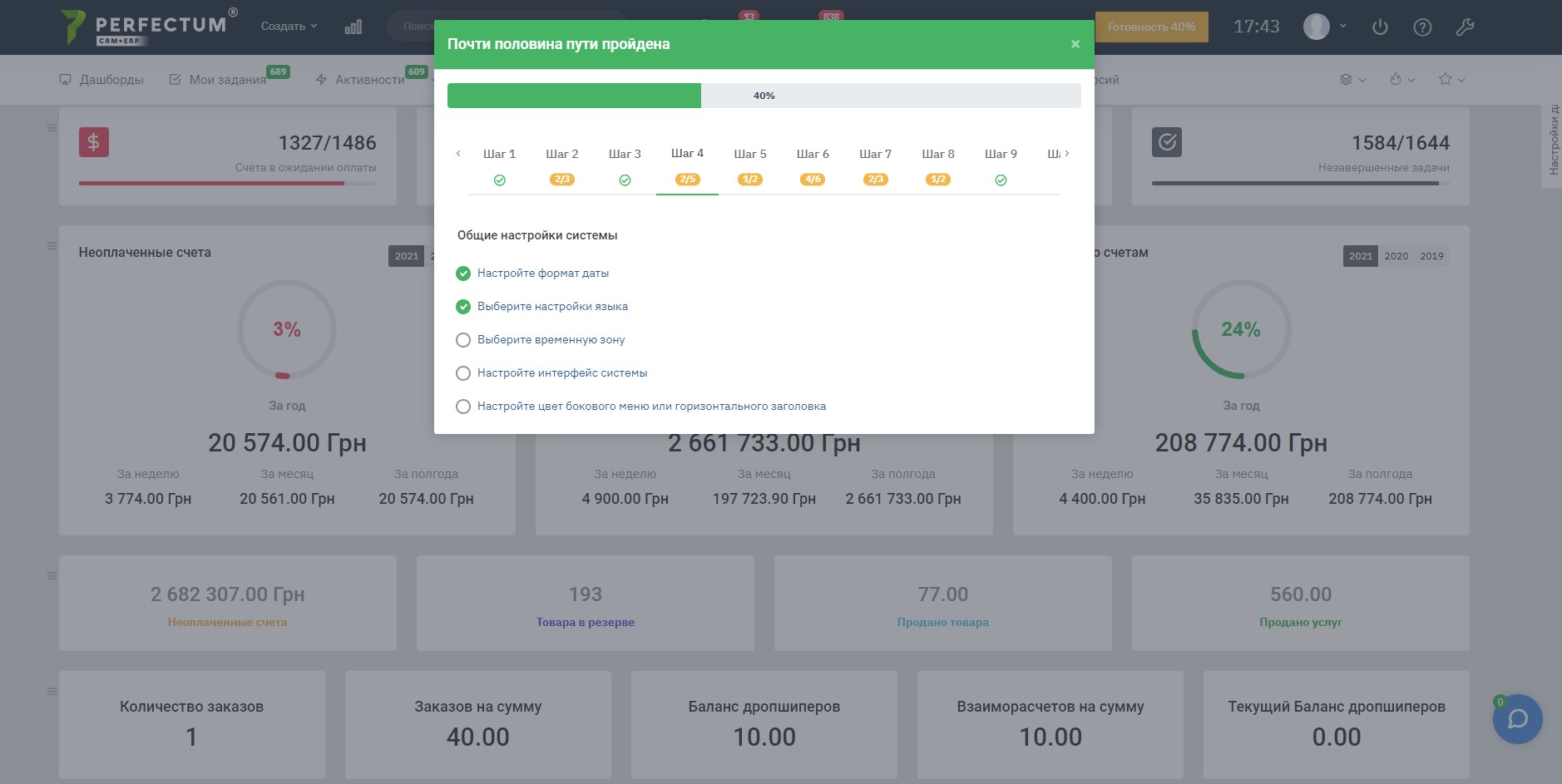Click the bar chart statistics icon

tap(353, 27)
